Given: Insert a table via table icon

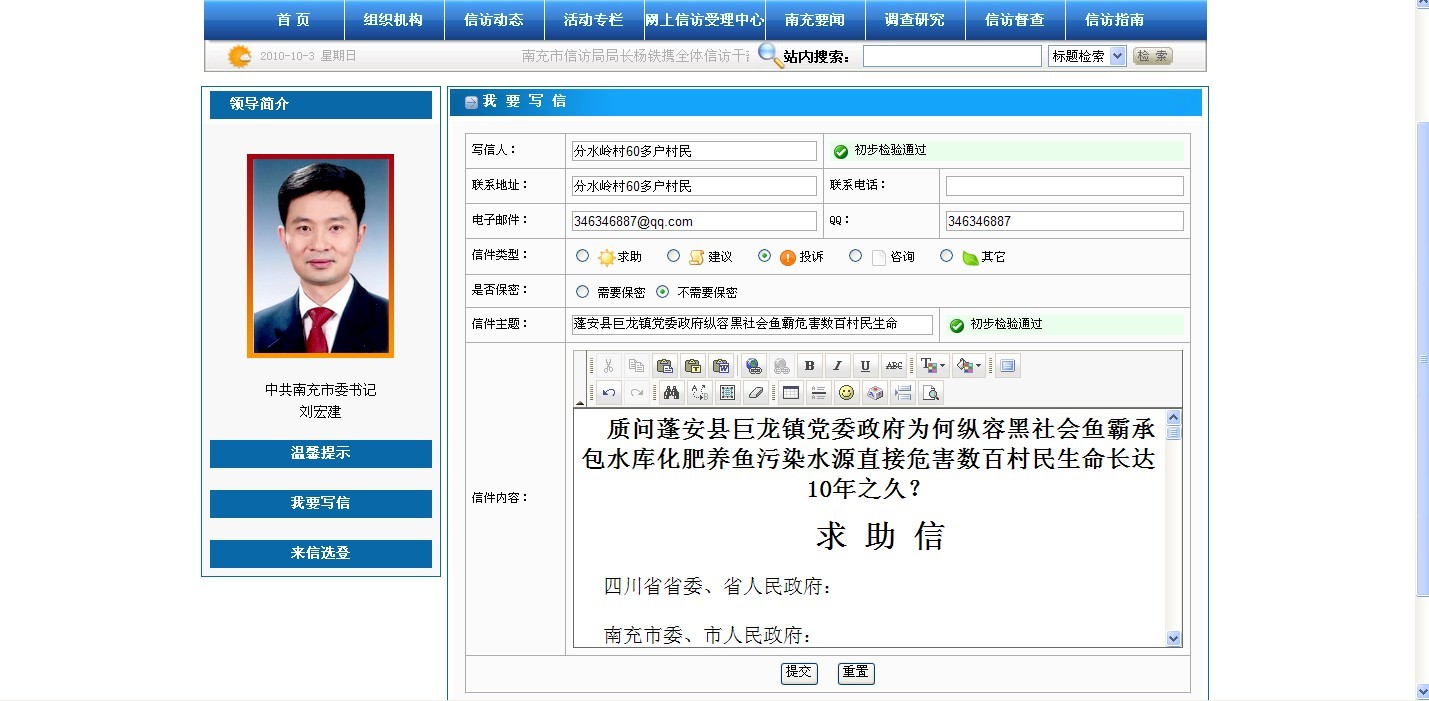Looking at the screenshot, I should 791,392.
